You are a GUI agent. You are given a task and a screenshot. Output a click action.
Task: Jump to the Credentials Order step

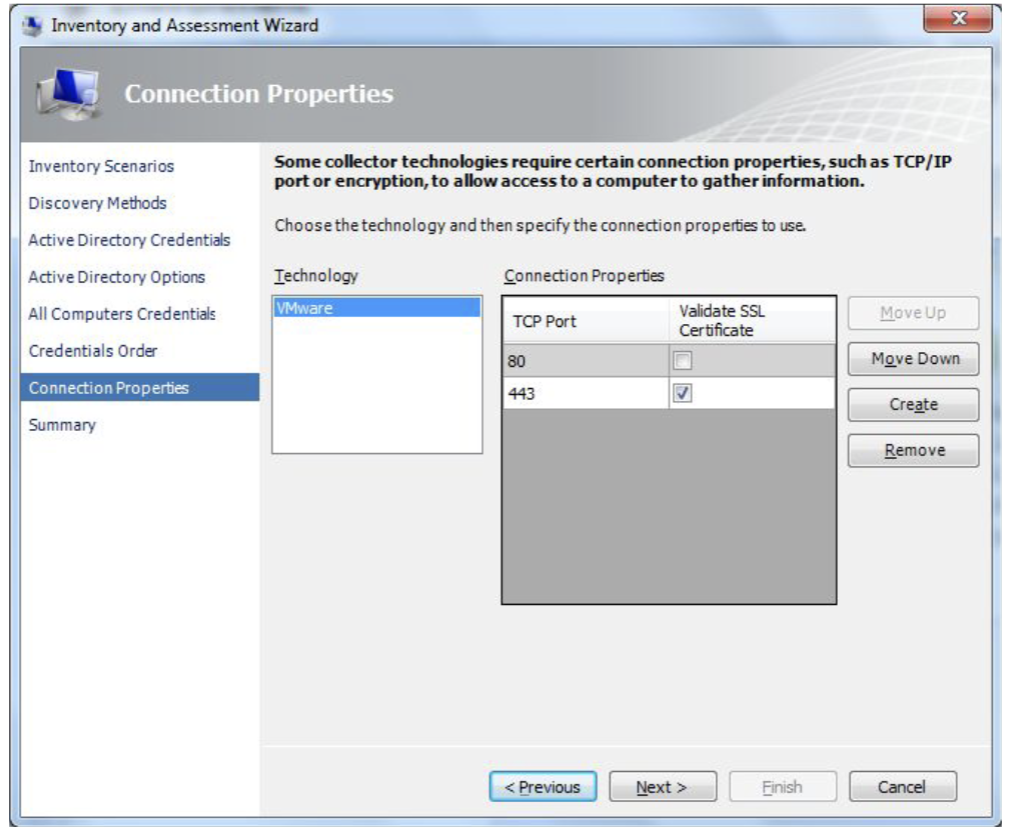coord(93,350)
